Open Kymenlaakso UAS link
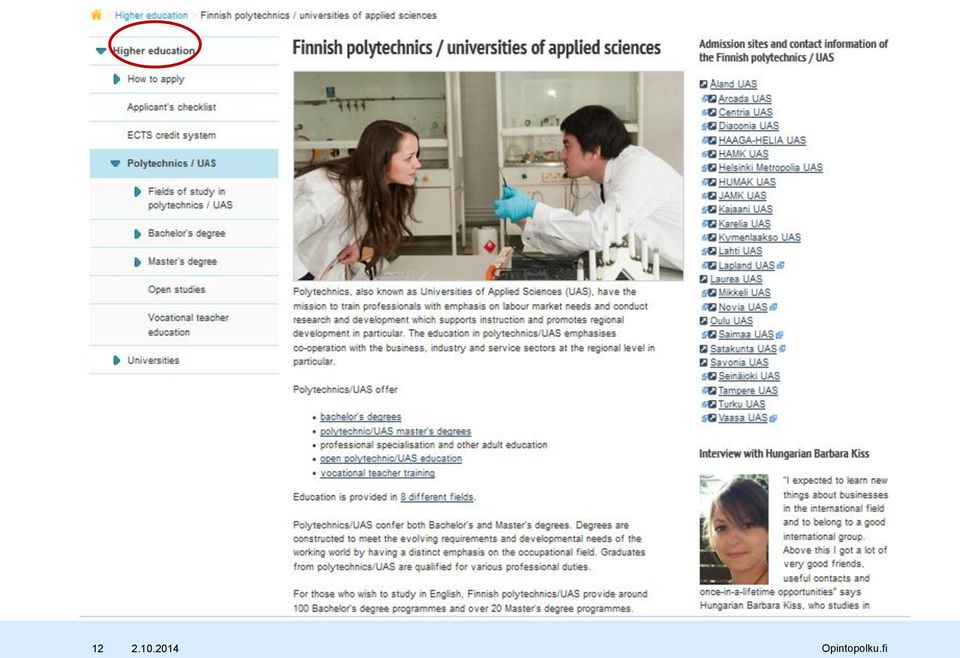 click(759, 237)
